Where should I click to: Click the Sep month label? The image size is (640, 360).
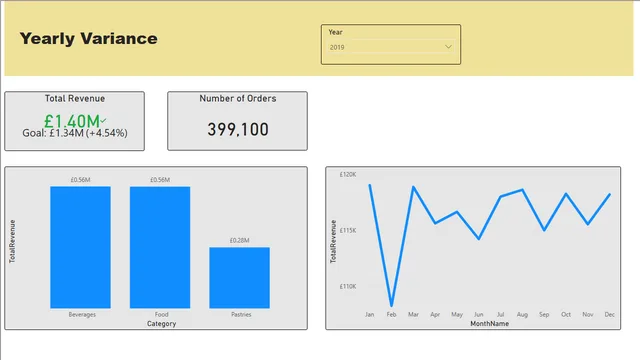(x=544, y=315)
